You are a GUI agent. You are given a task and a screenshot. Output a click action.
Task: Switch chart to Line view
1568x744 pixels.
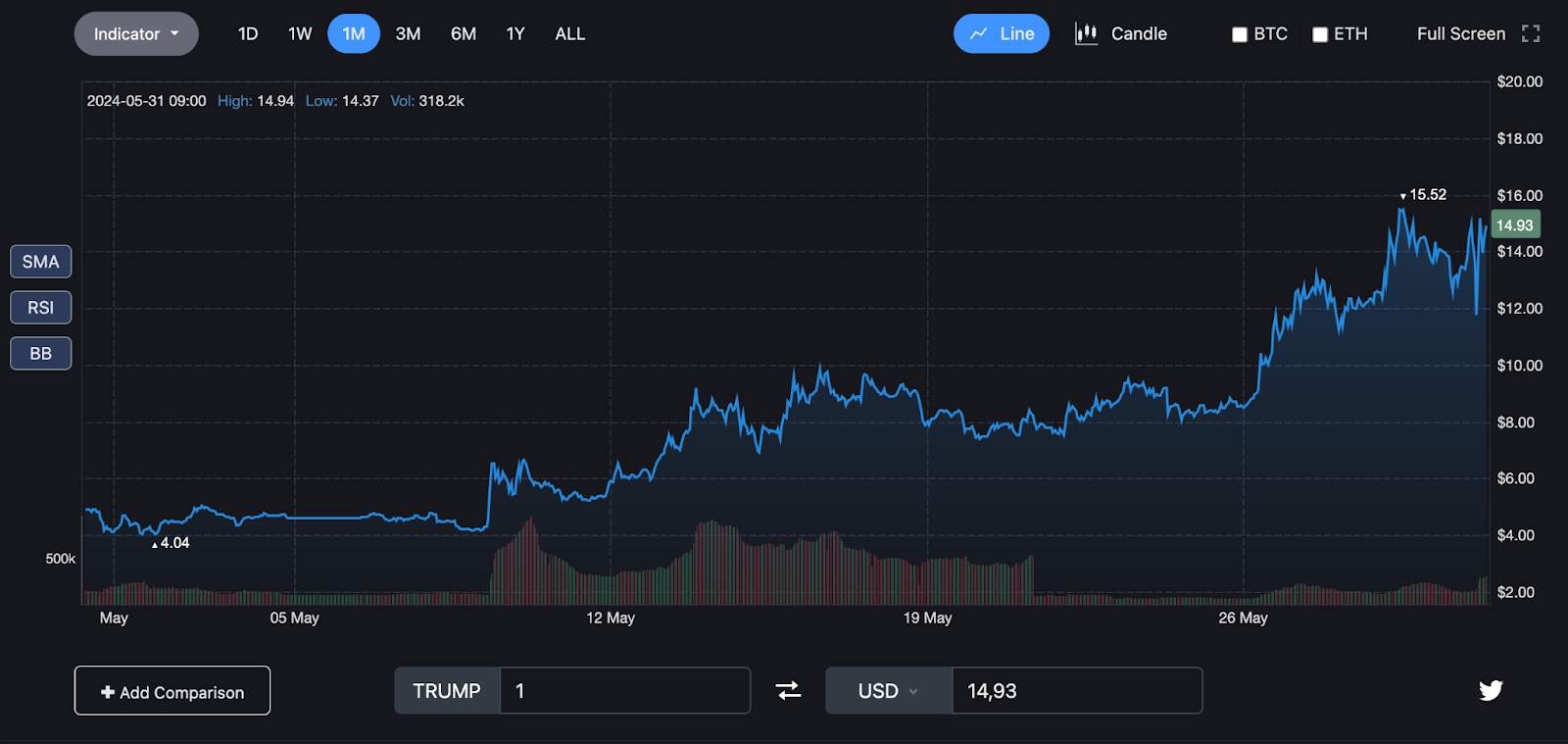point(1002,34)
